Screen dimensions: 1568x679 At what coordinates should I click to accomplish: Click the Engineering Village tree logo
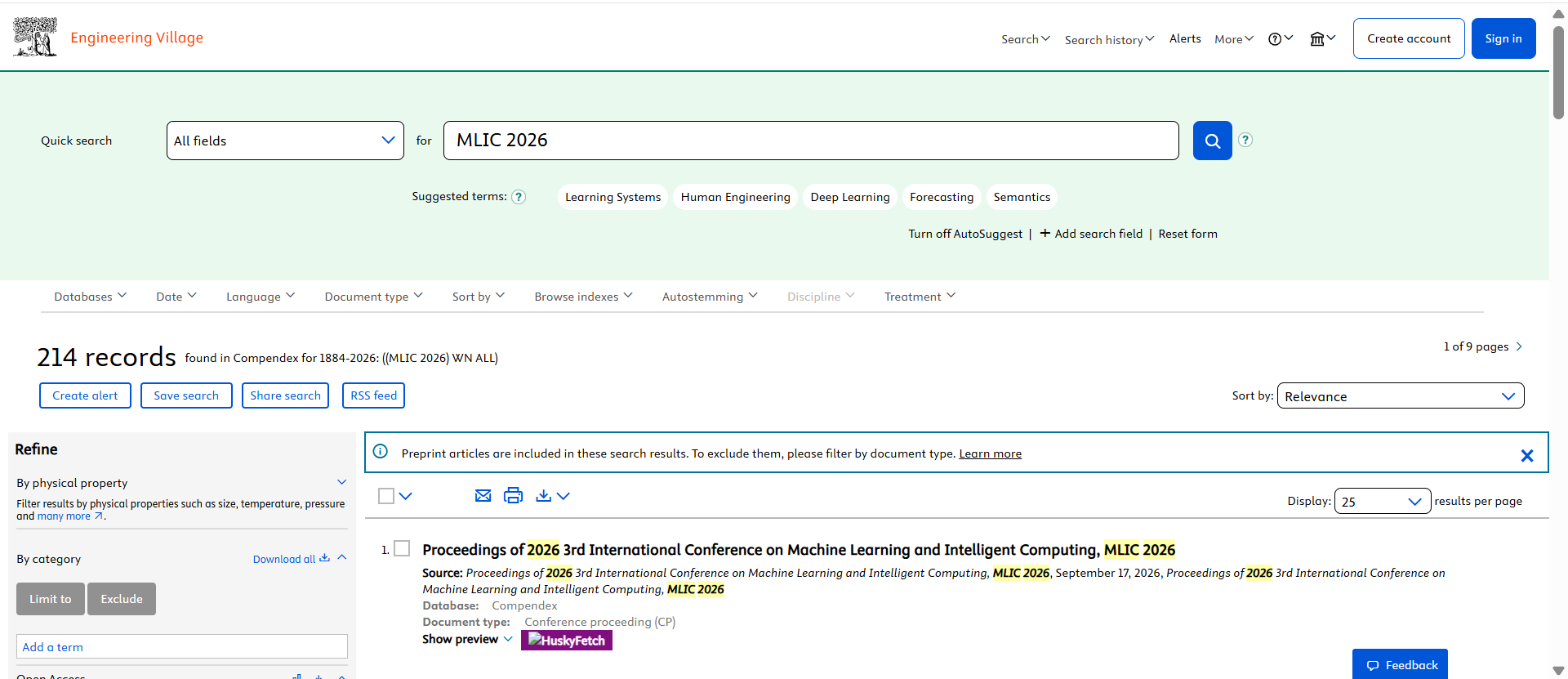point(35,37)
